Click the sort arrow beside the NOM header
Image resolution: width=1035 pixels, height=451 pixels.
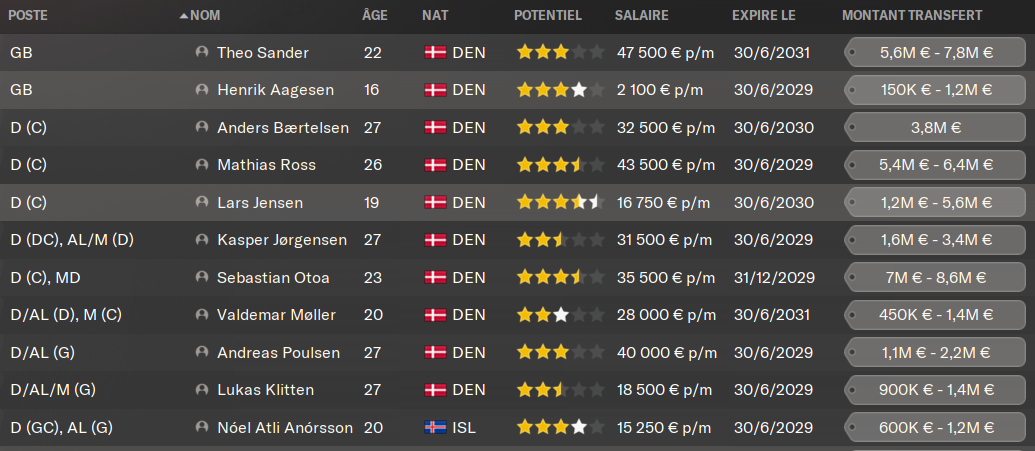click(183, 17)
